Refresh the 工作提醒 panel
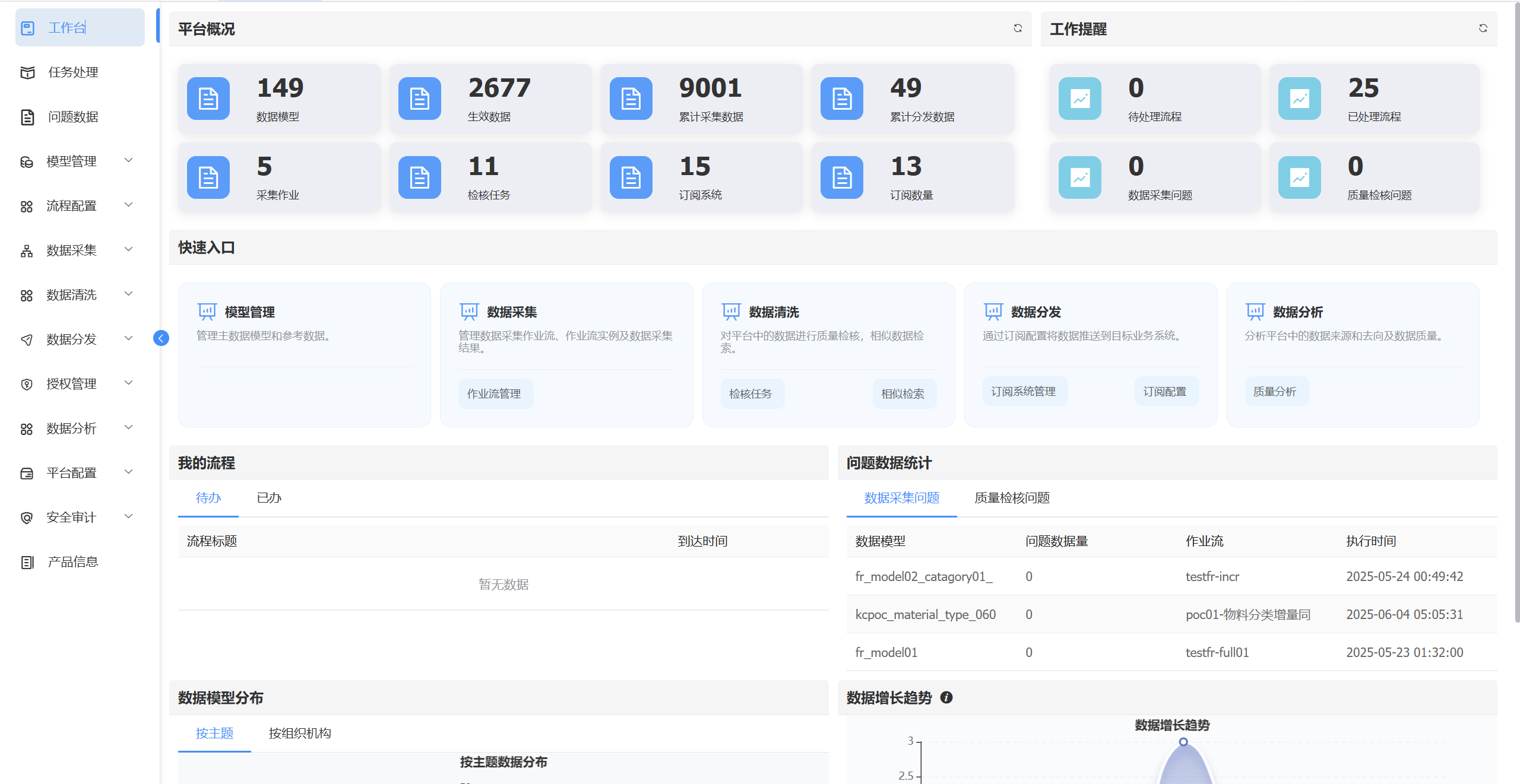The height and width of the screenshot is (784, 1520). 1483,28
